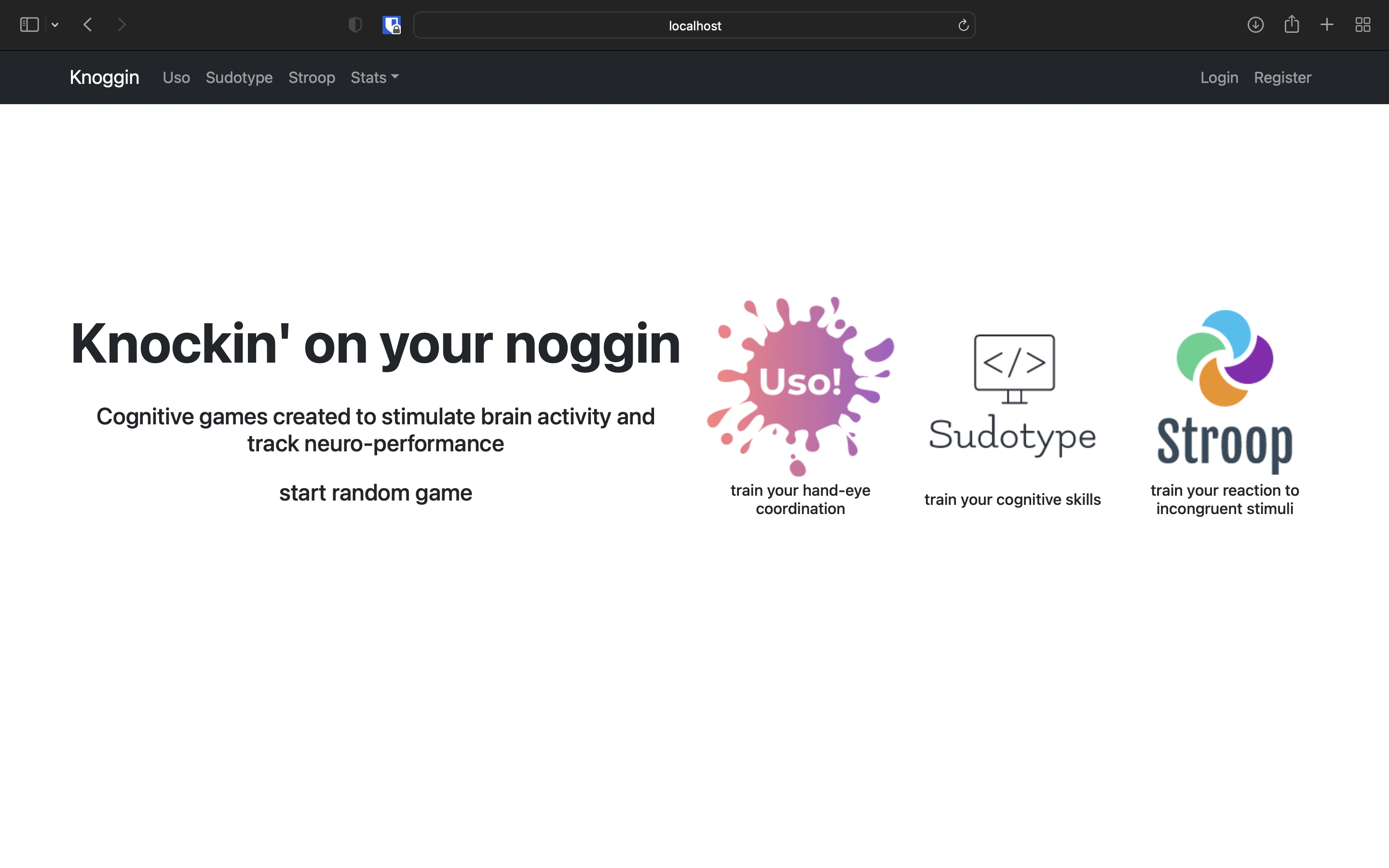The height and width of the screenshot is (868, 1389).
Task: Click the privacy shield icon
Action: point(354,25)
